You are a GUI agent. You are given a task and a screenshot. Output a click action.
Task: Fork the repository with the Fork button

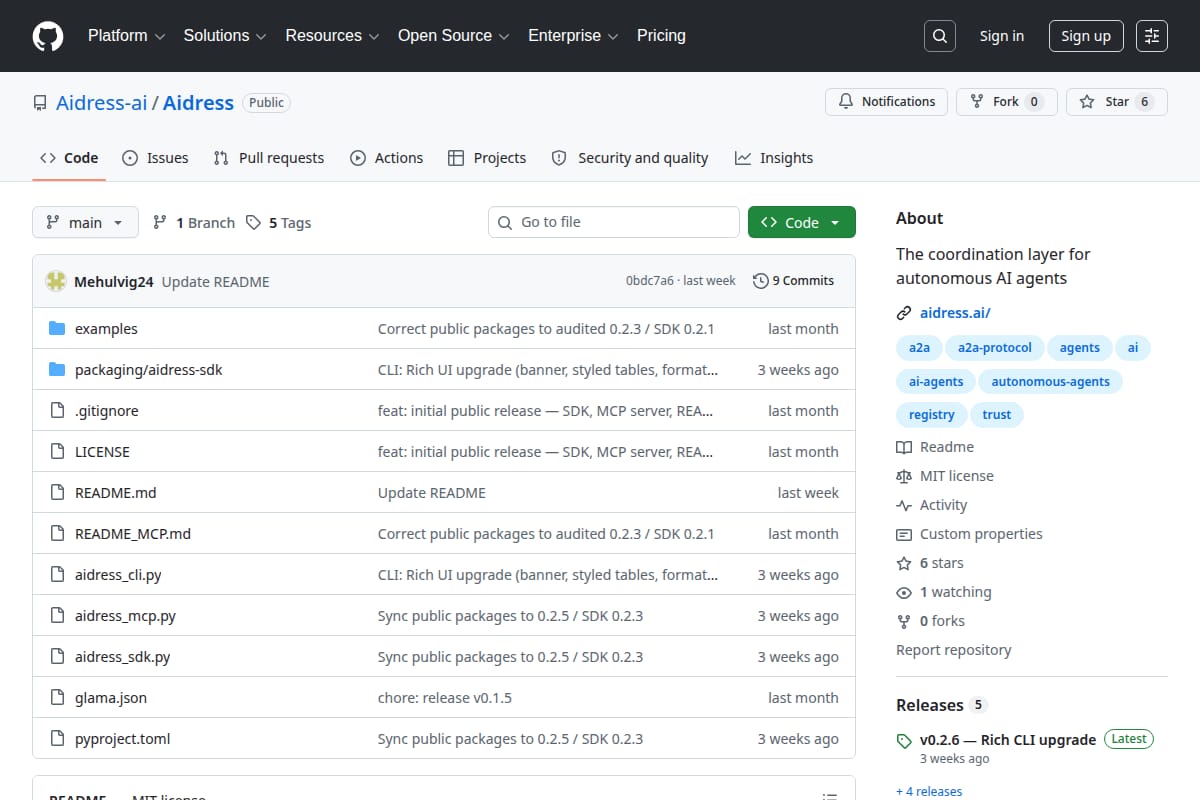coord(1007,102)
